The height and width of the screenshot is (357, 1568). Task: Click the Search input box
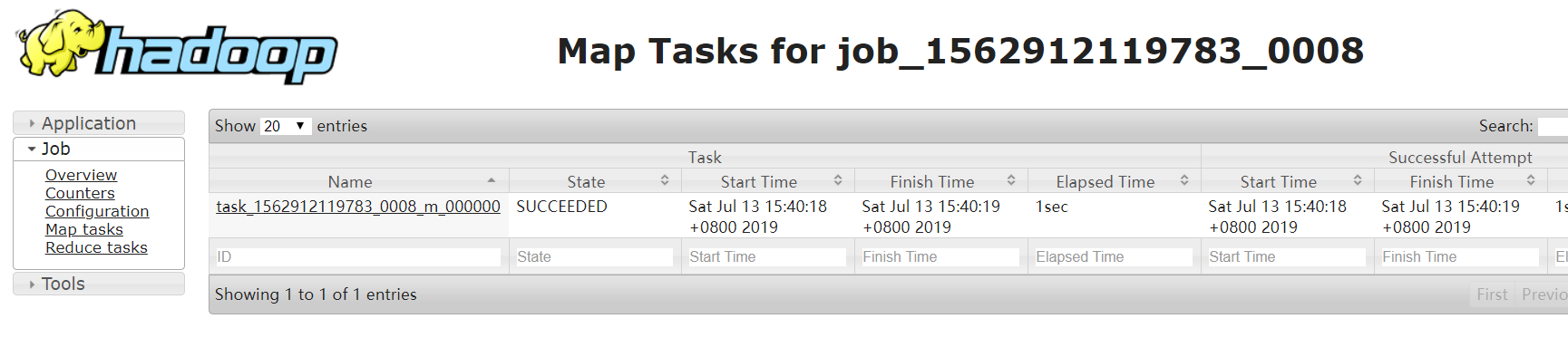(1553, 127)
